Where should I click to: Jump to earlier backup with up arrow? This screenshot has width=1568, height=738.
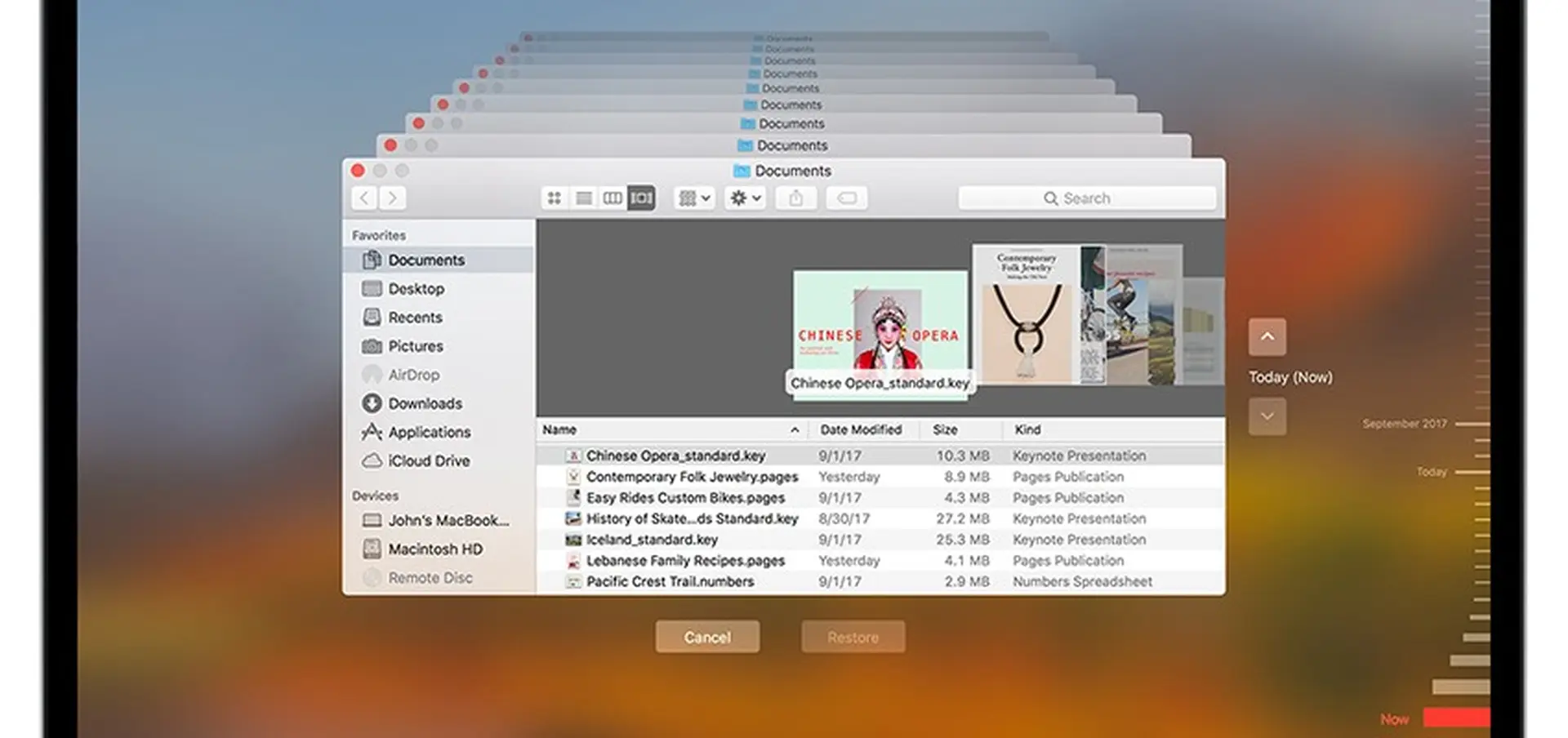click(x=1267, y=336)
